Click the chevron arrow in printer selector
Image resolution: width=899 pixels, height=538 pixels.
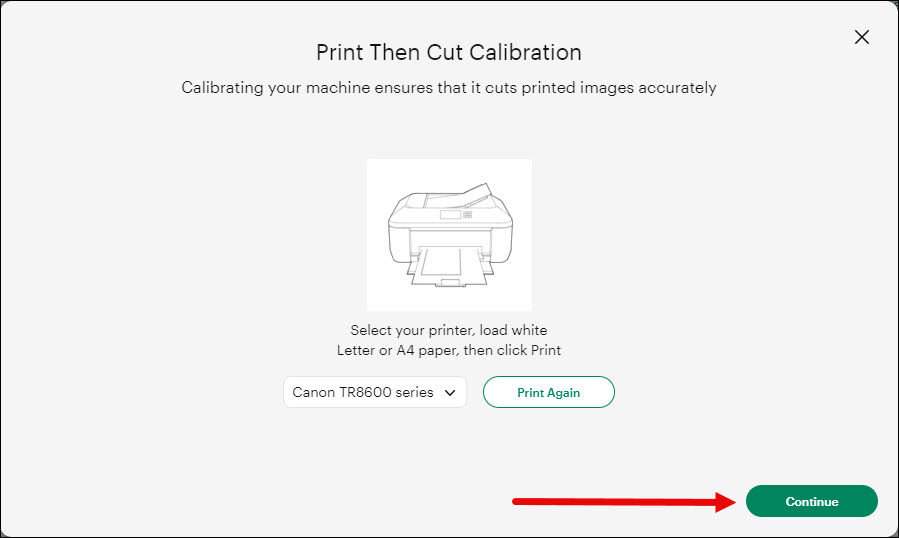click(x=450, y=393)
